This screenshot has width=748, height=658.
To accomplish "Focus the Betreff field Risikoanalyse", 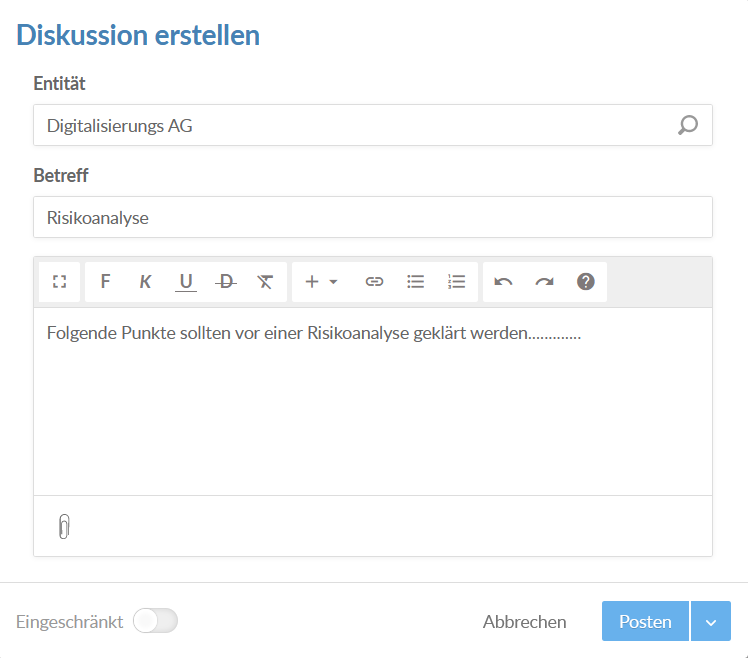I will click(373, 217).
